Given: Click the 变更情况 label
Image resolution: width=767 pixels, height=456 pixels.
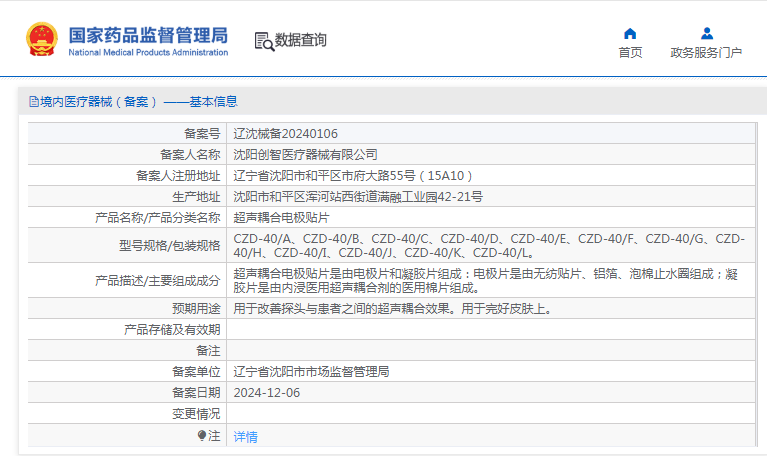Looking at the screenshot, I should click(x=196, y=414).
